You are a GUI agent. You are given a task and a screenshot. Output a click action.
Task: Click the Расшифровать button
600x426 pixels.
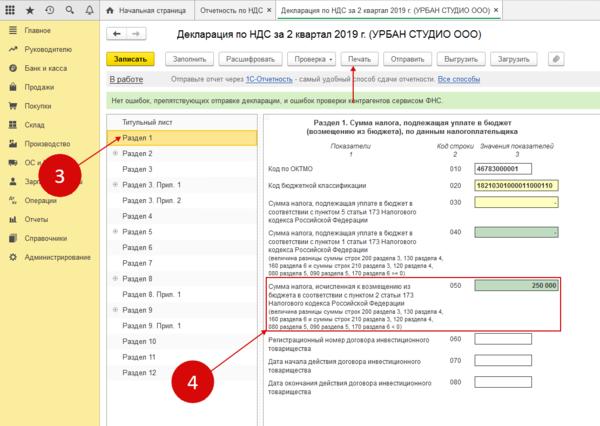[250, 59]
